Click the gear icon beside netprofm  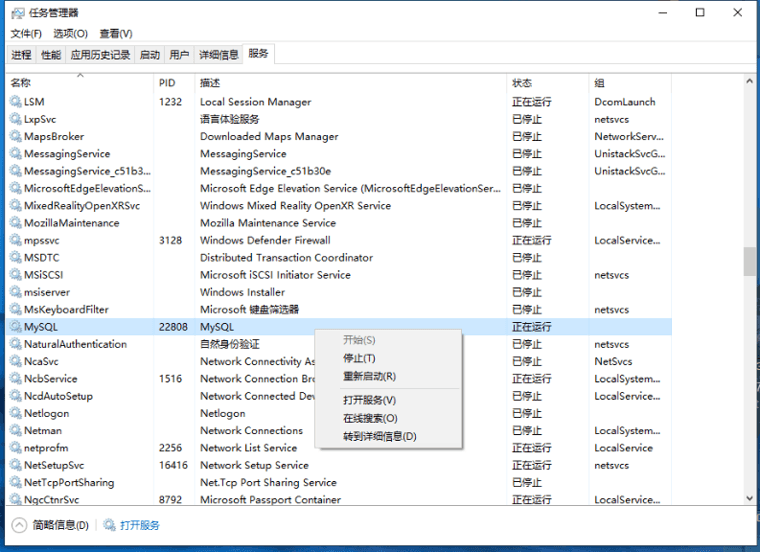pos(16,448)
